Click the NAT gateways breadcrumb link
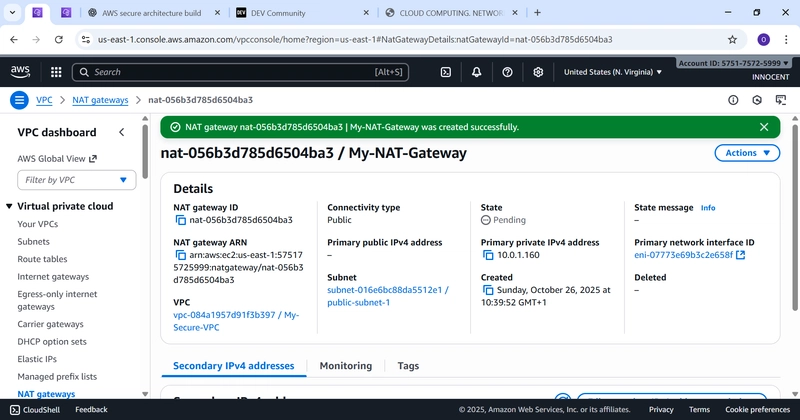800x420 pixels. point(100,100)
